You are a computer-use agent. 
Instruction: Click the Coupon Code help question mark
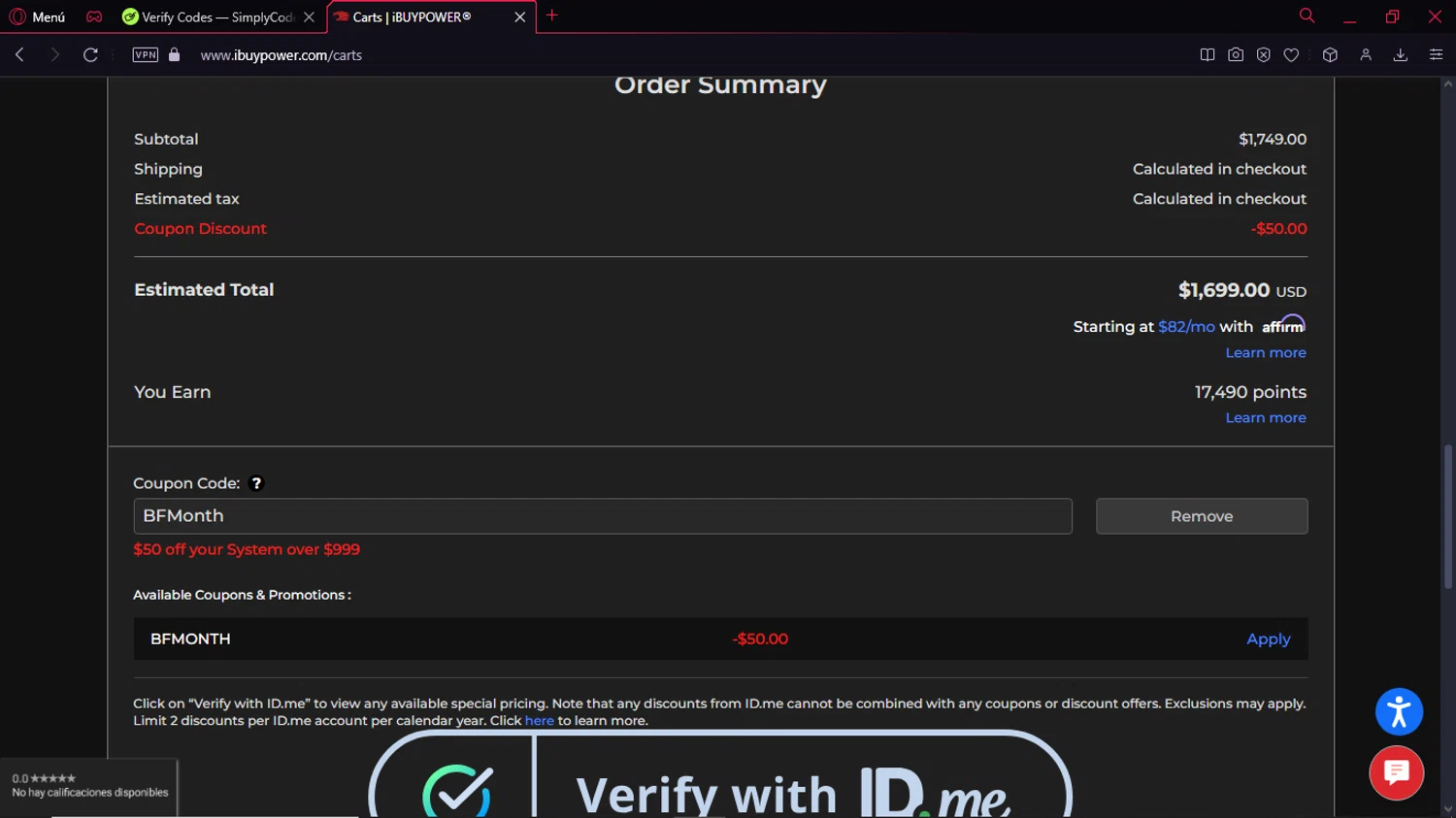(256, 483)
